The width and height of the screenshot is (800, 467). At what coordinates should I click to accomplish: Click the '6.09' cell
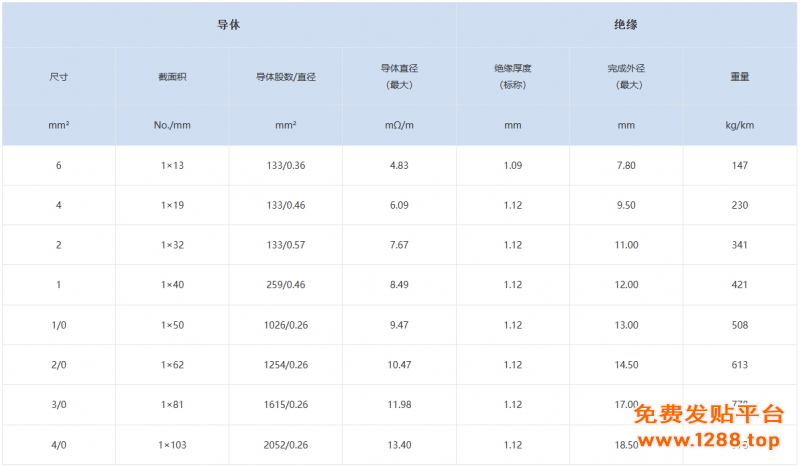[399, 205]
